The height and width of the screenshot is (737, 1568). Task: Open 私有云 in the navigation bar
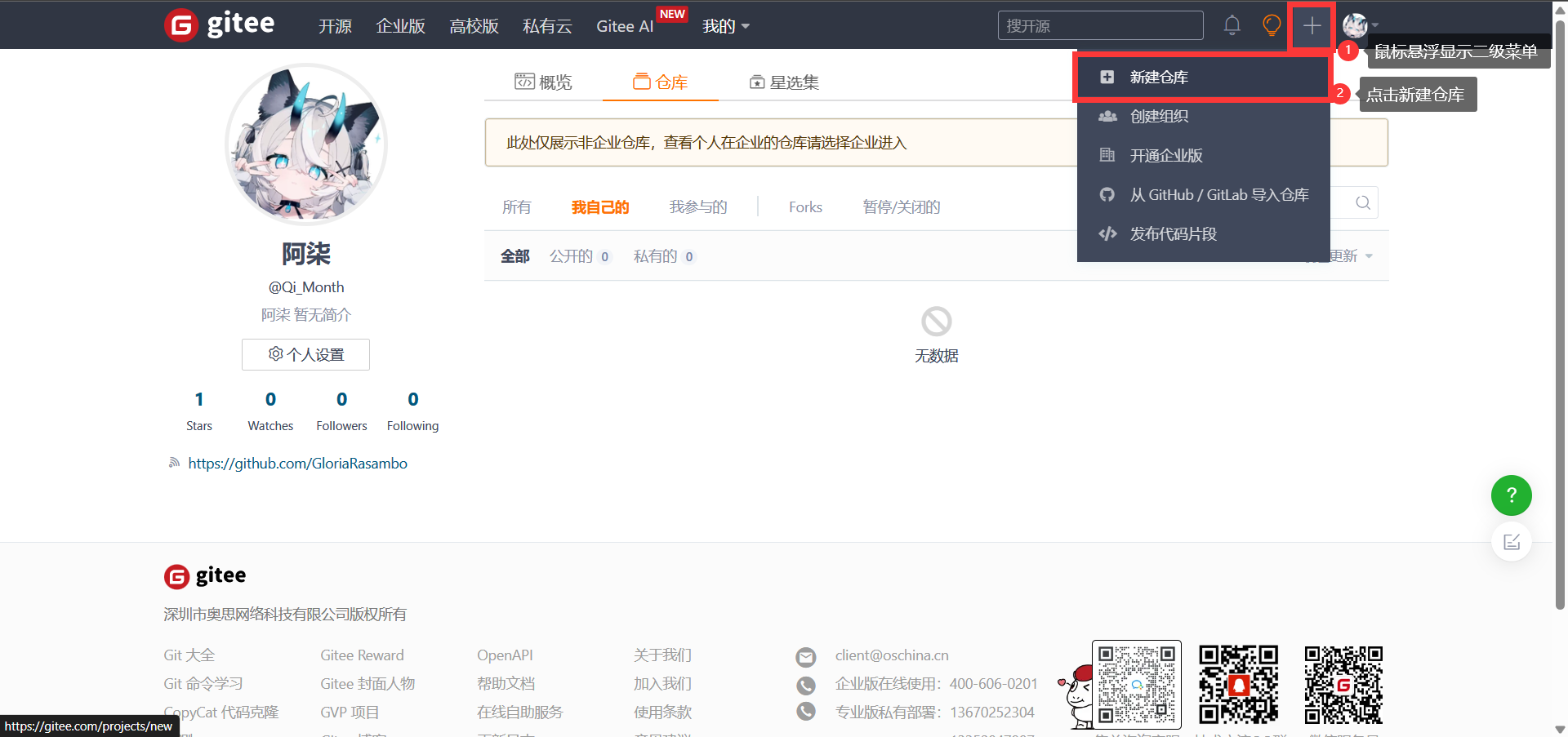pos(547,26)
